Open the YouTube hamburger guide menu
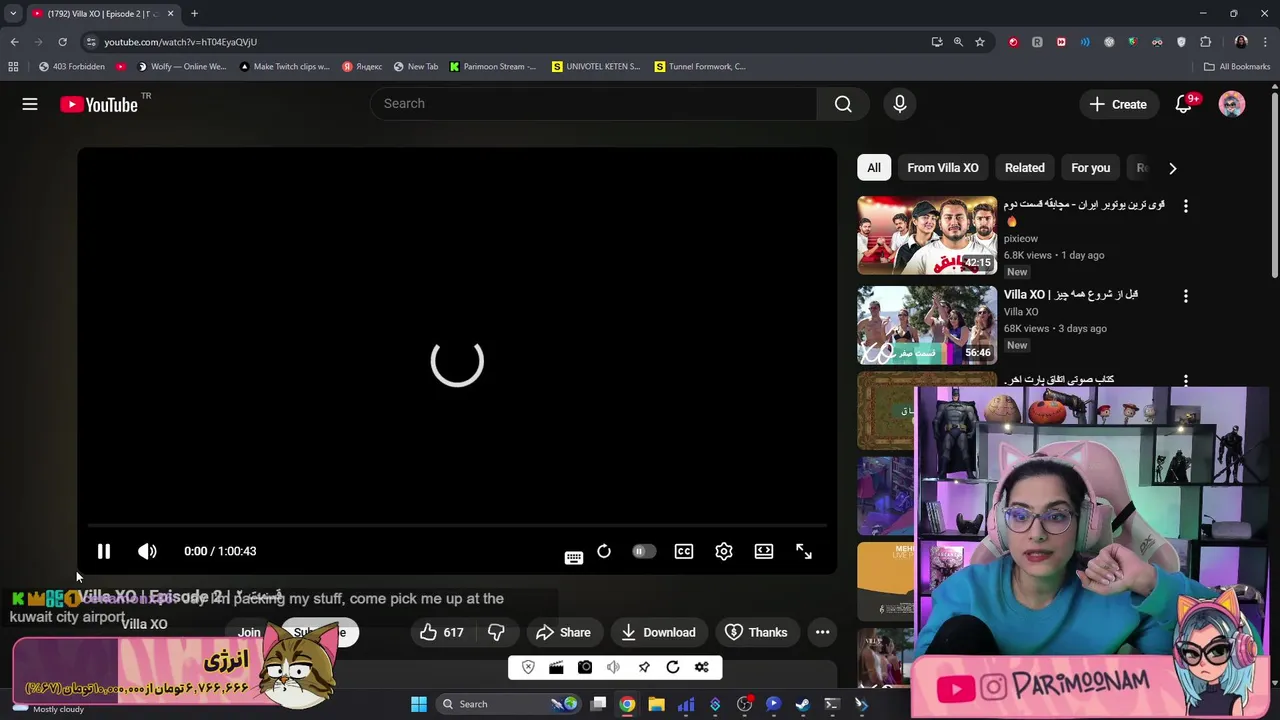The height and width of the screenshot is (720, 1280). (x=30, y=104)
